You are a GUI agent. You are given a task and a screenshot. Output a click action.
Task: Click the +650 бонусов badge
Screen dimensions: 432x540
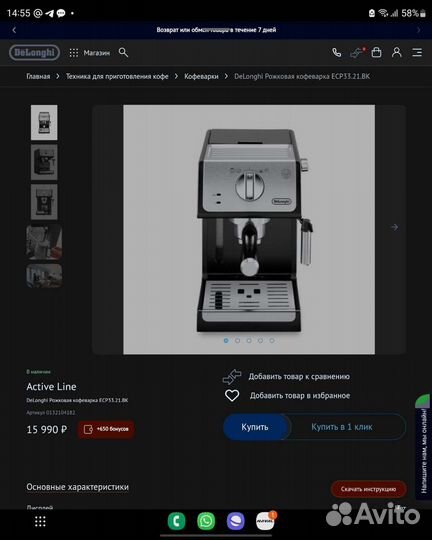(x=106, y=429)
